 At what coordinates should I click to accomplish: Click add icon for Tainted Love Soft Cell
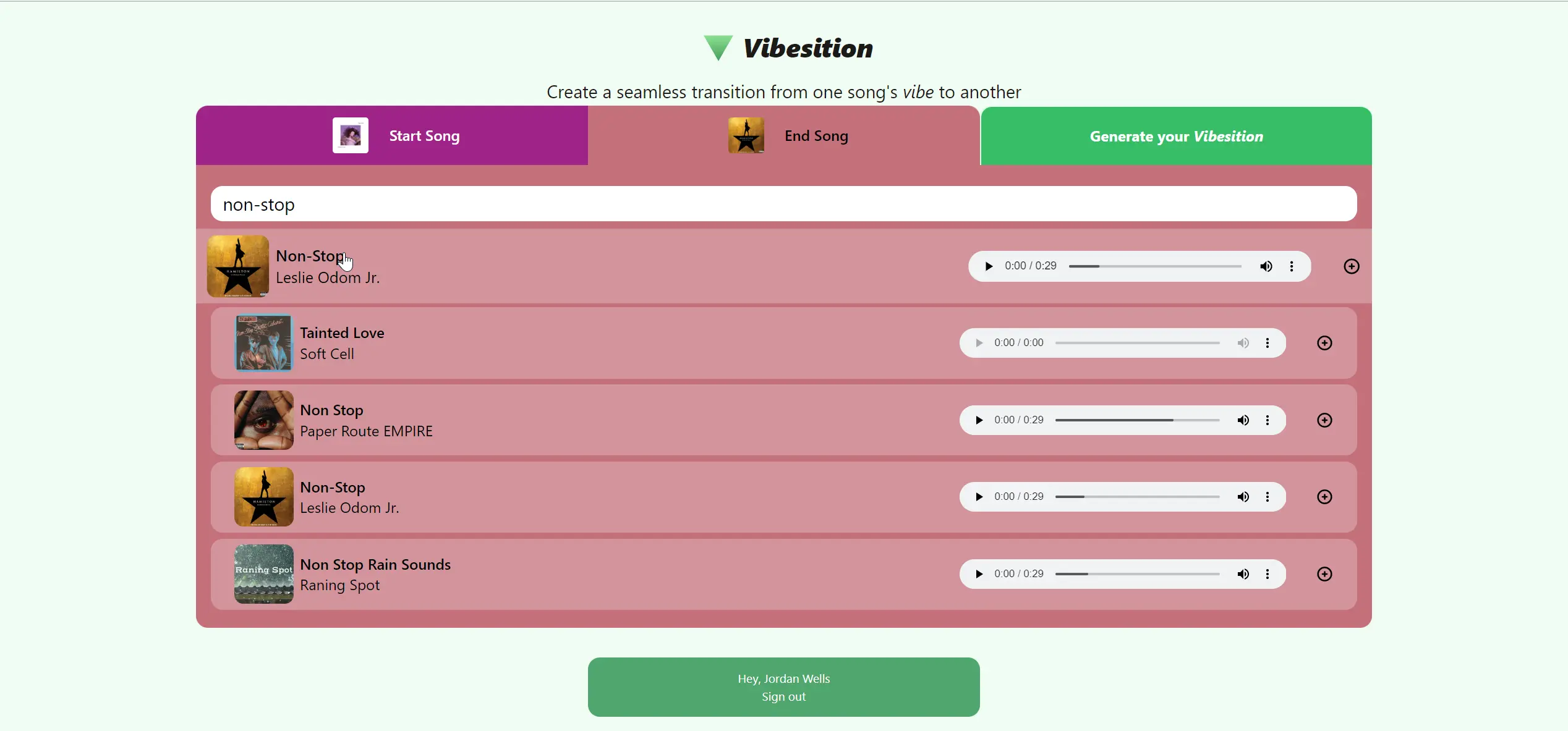[x=1325, y=343]
